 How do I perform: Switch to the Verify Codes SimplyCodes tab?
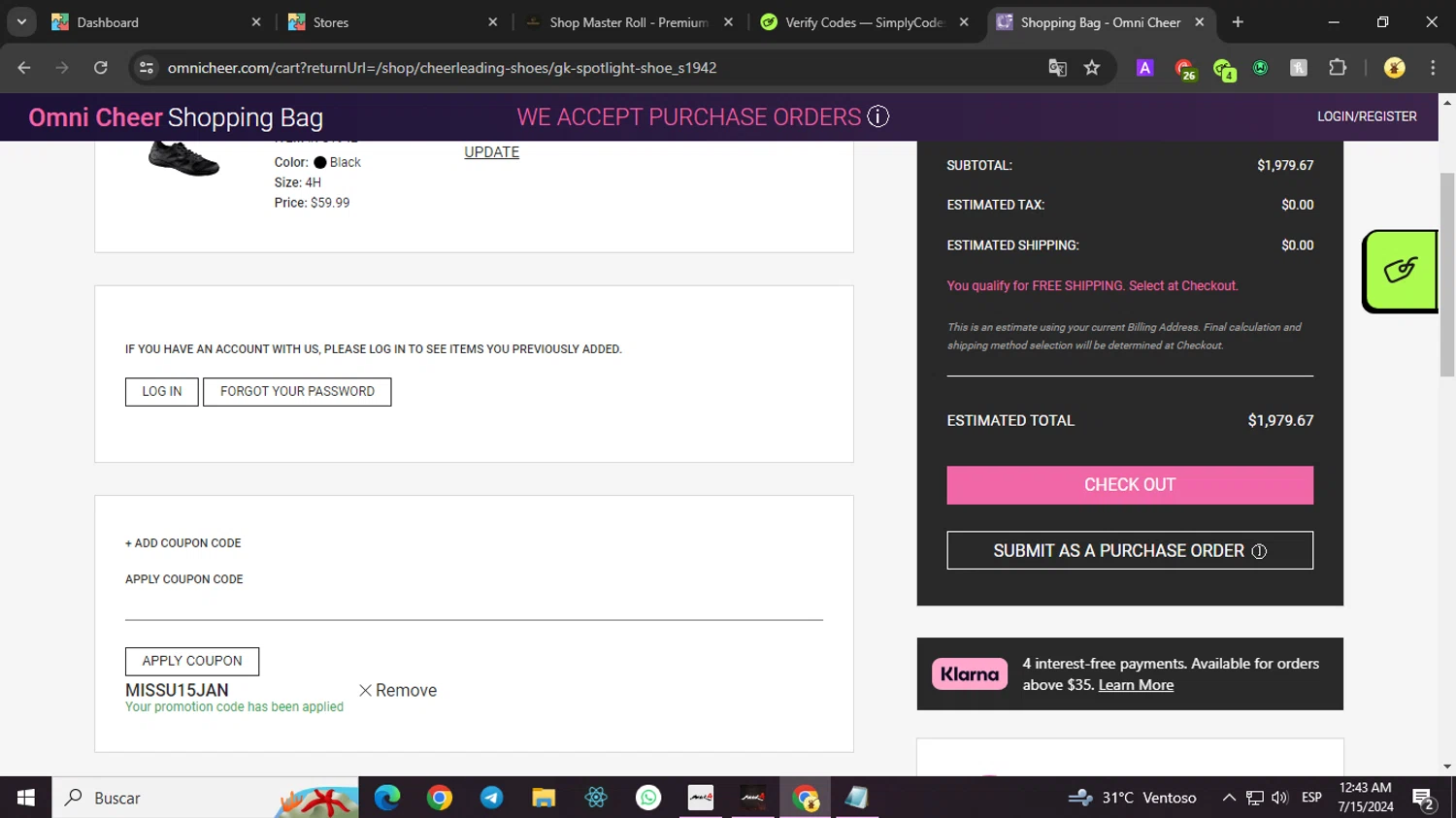tap(864, 21)
